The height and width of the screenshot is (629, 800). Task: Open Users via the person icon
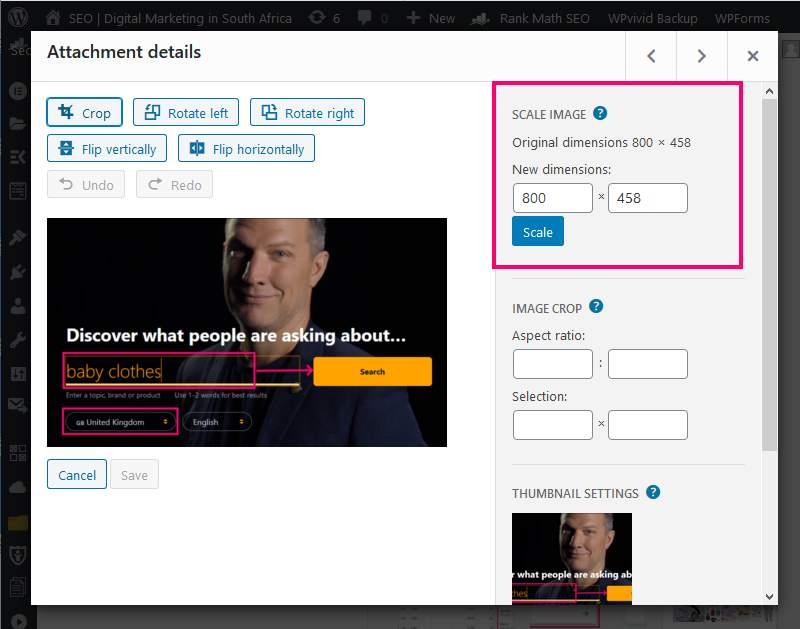18,306
